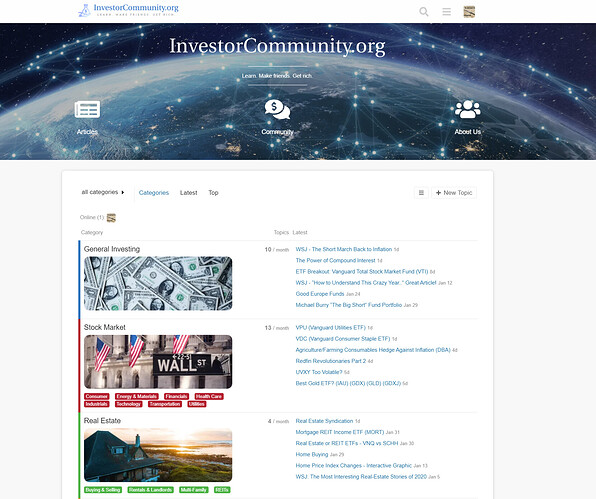Click the Wall Street category thumbnail
The width and height of the screenshot is (596, 499).
point(158,362)
